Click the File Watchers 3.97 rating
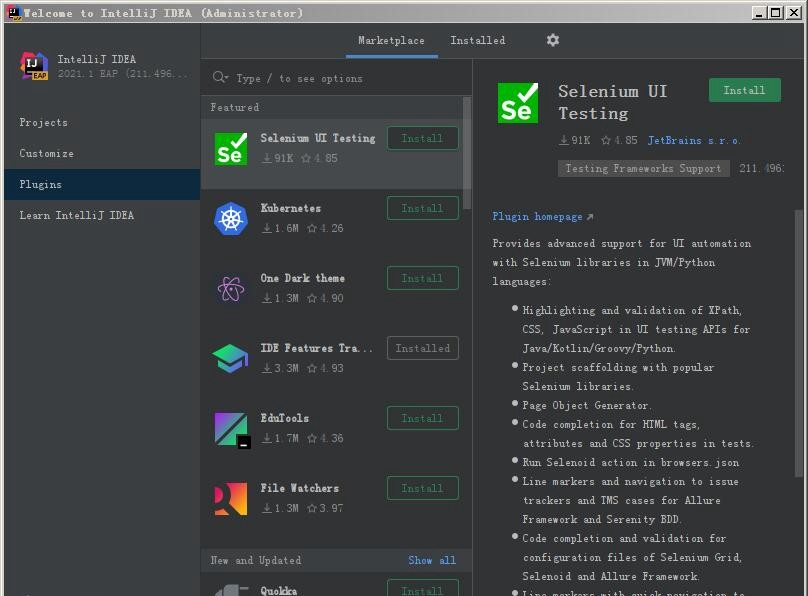Screen dimensions: 808x596 (x=325, y=507)
